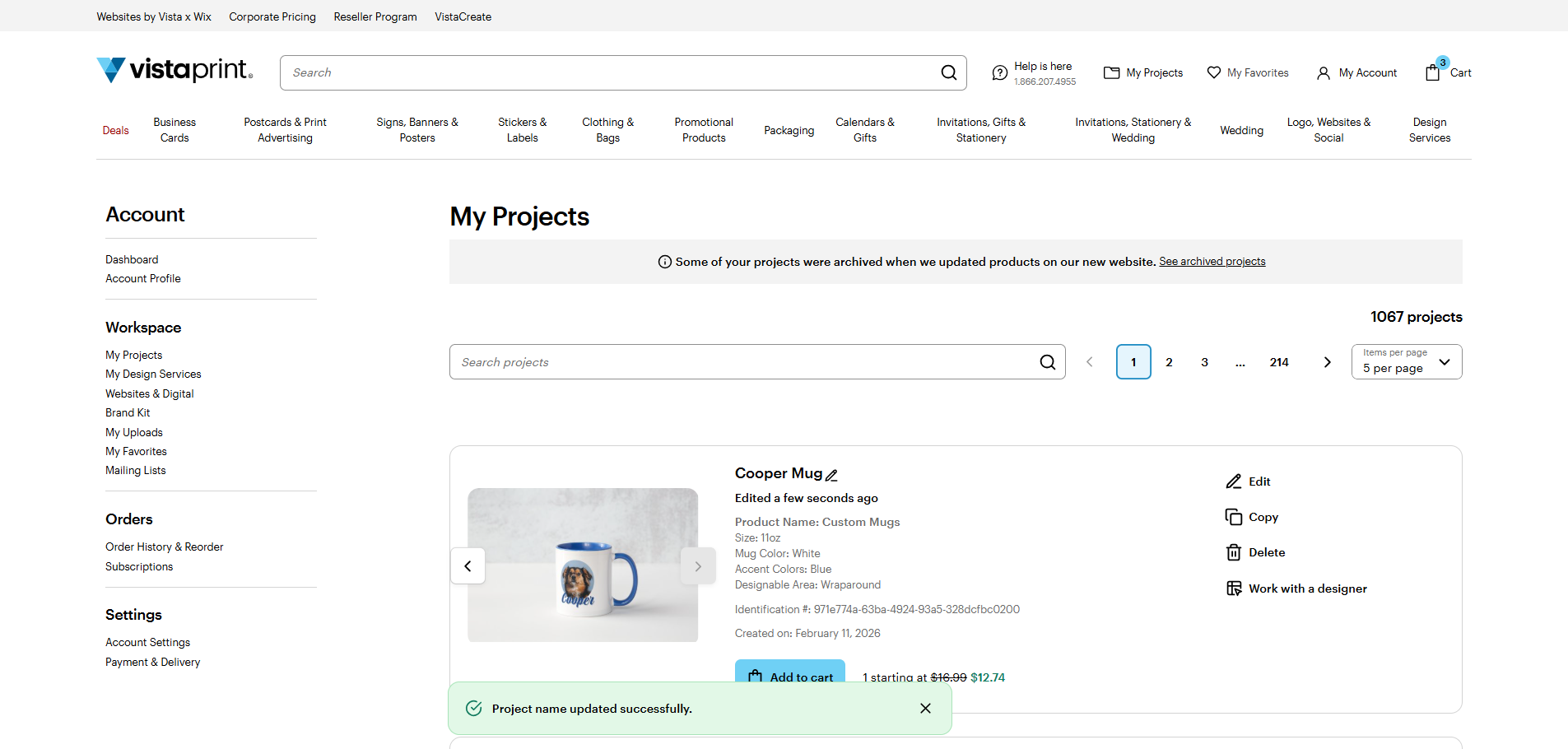Image resolution: width=1568 pixels, height=749 pixels.
Task: Open Account Settings in sidebar
Action: coord(148,642)
